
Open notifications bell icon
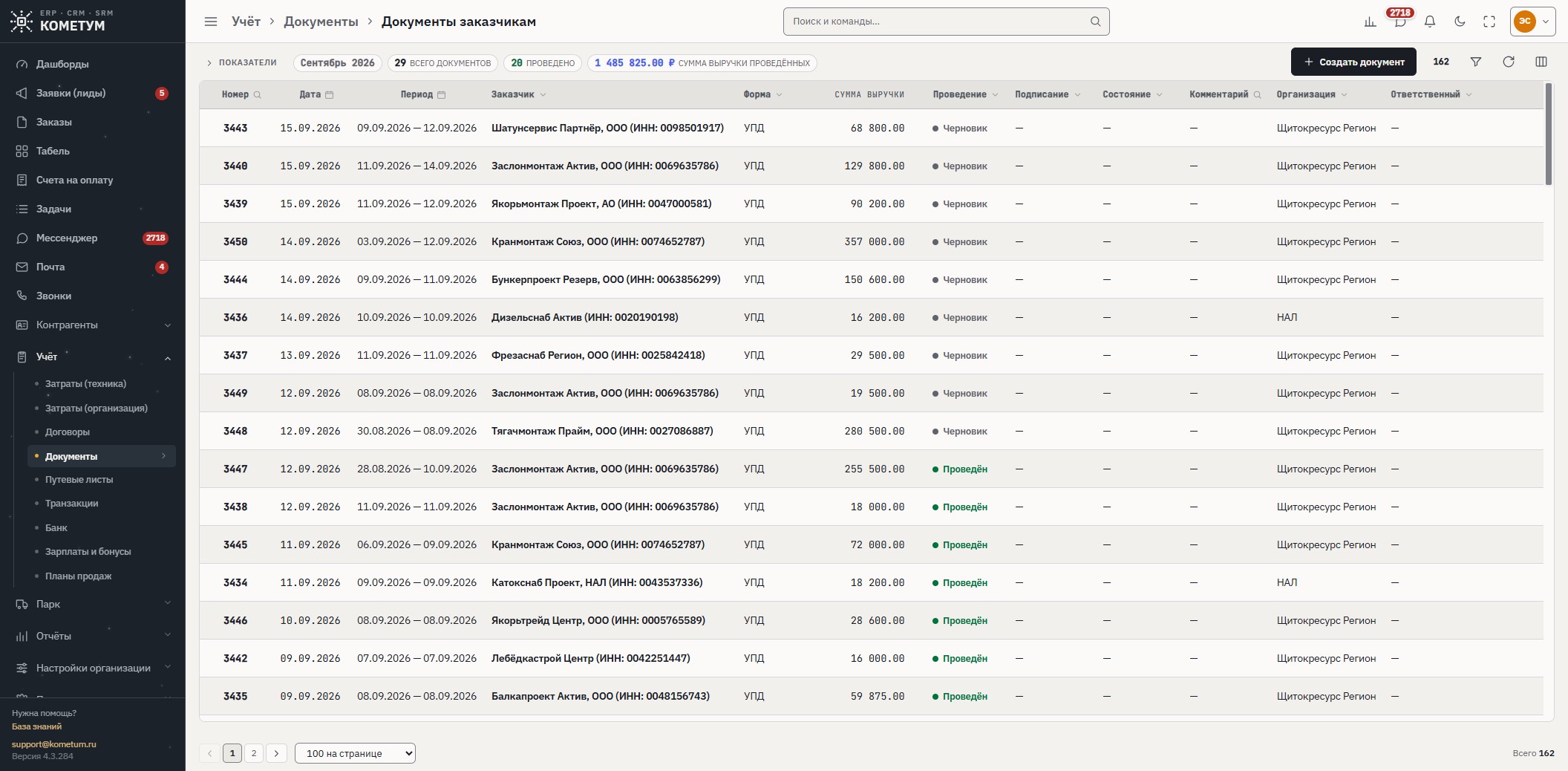1430,22
